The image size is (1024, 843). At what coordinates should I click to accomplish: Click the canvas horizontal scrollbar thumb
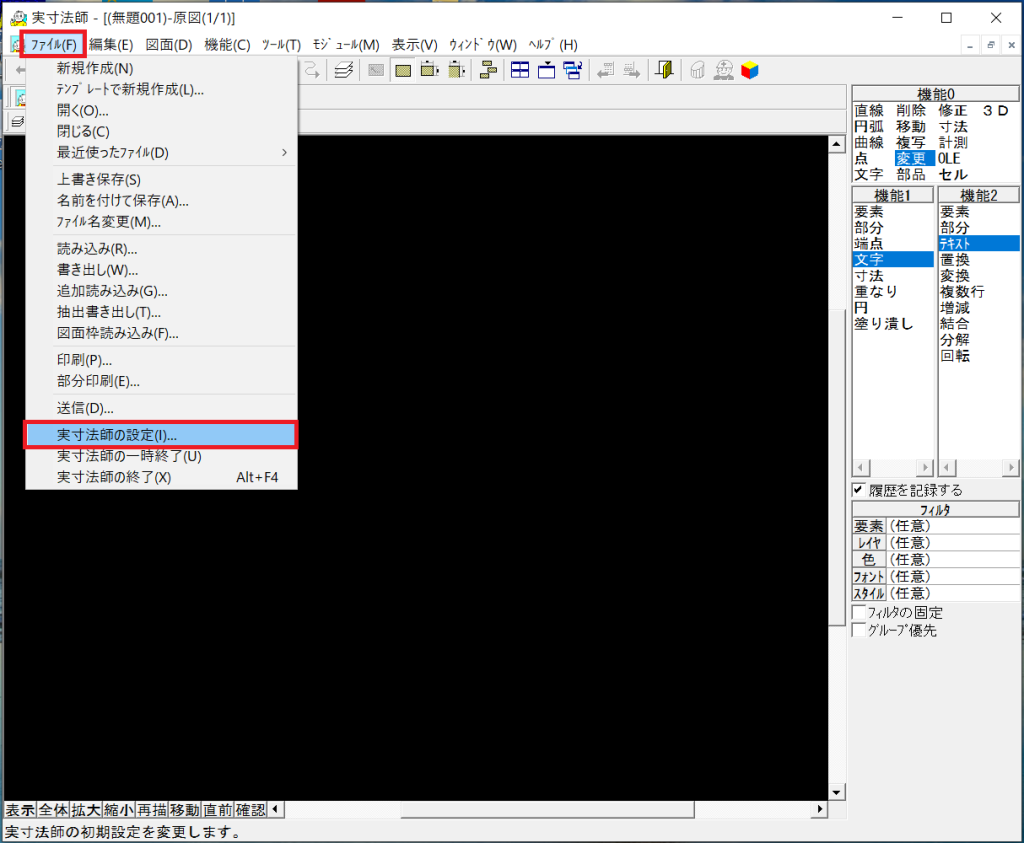pyautogui.click(x=547, y=810)
